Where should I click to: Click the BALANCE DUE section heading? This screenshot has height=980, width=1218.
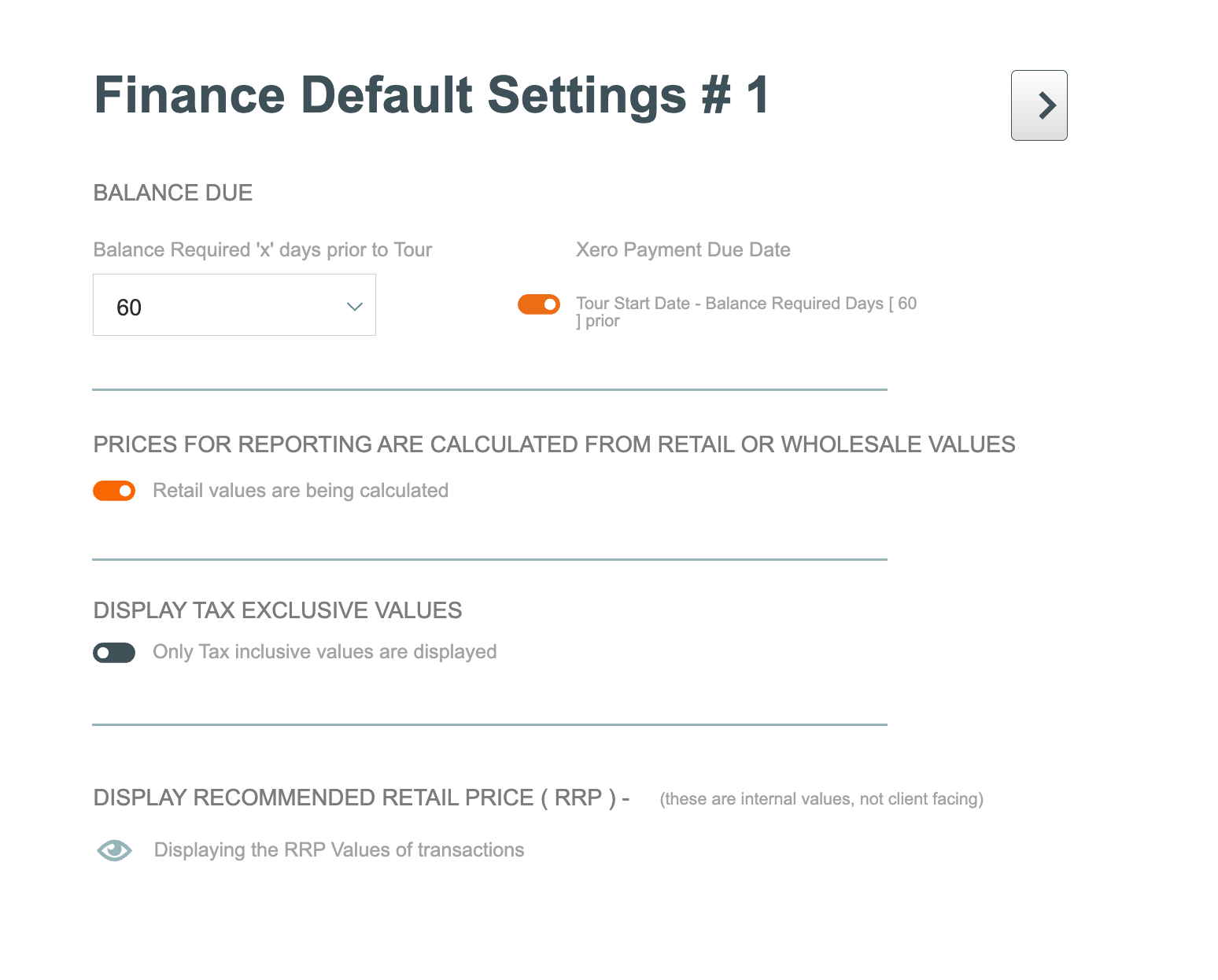click(x=173, y=193)
